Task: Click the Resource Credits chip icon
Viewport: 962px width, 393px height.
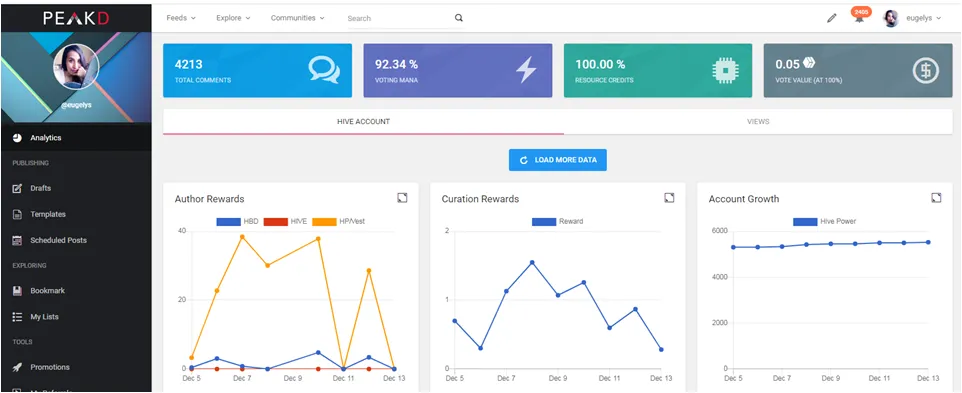Action: tap(725, 71)
